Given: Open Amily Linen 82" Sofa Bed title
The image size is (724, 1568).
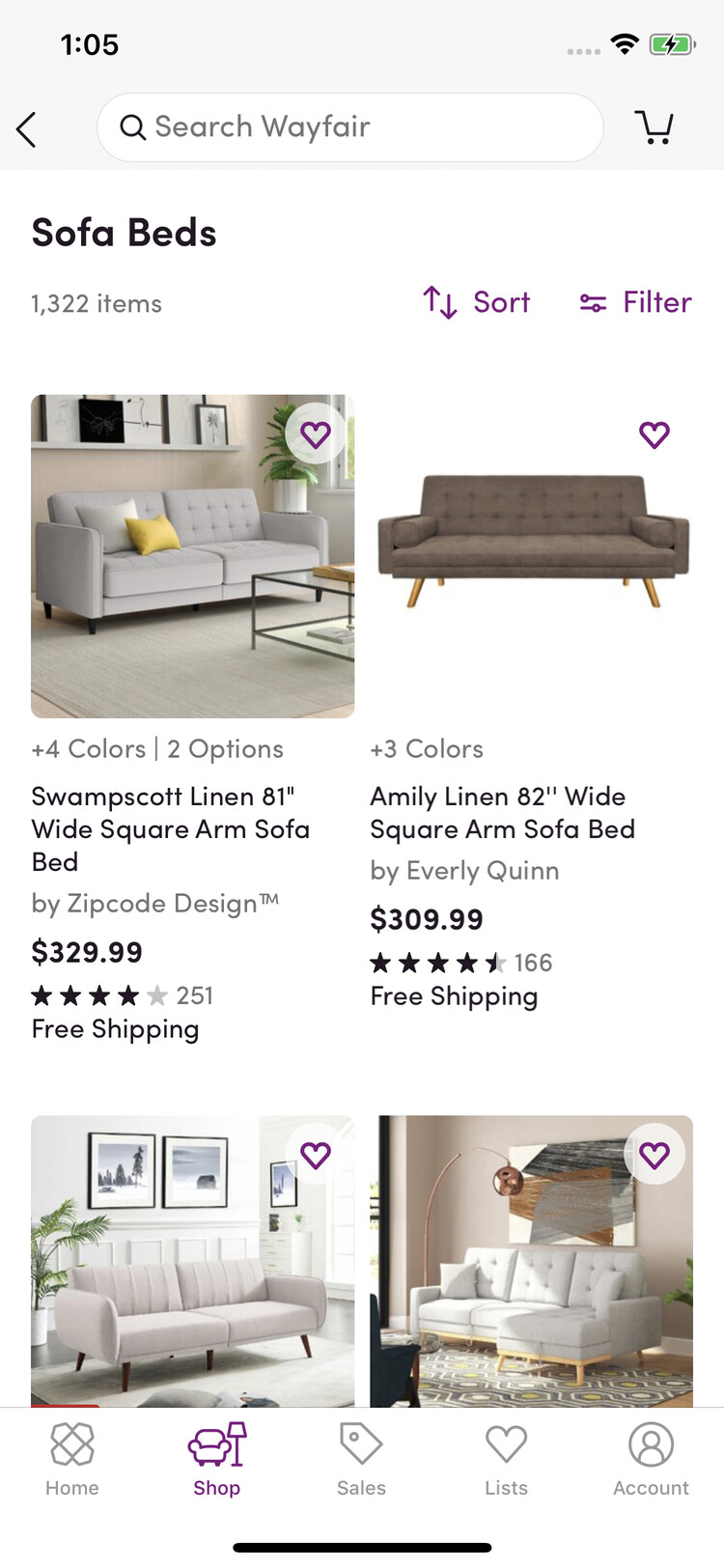Looking at the screenshot, I should [x=502, y=812].
